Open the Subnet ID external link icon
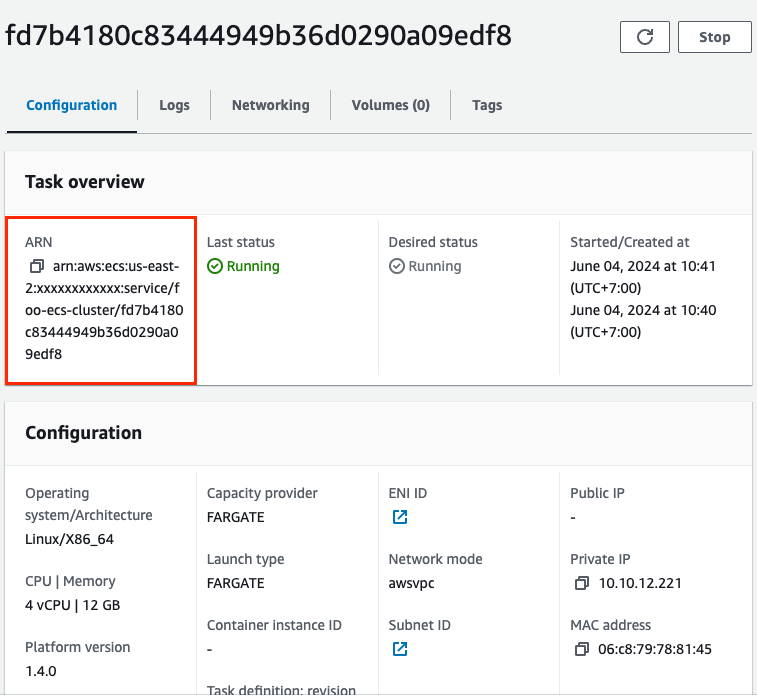This screenshot has height=699, width=757. tap(400, 649)
